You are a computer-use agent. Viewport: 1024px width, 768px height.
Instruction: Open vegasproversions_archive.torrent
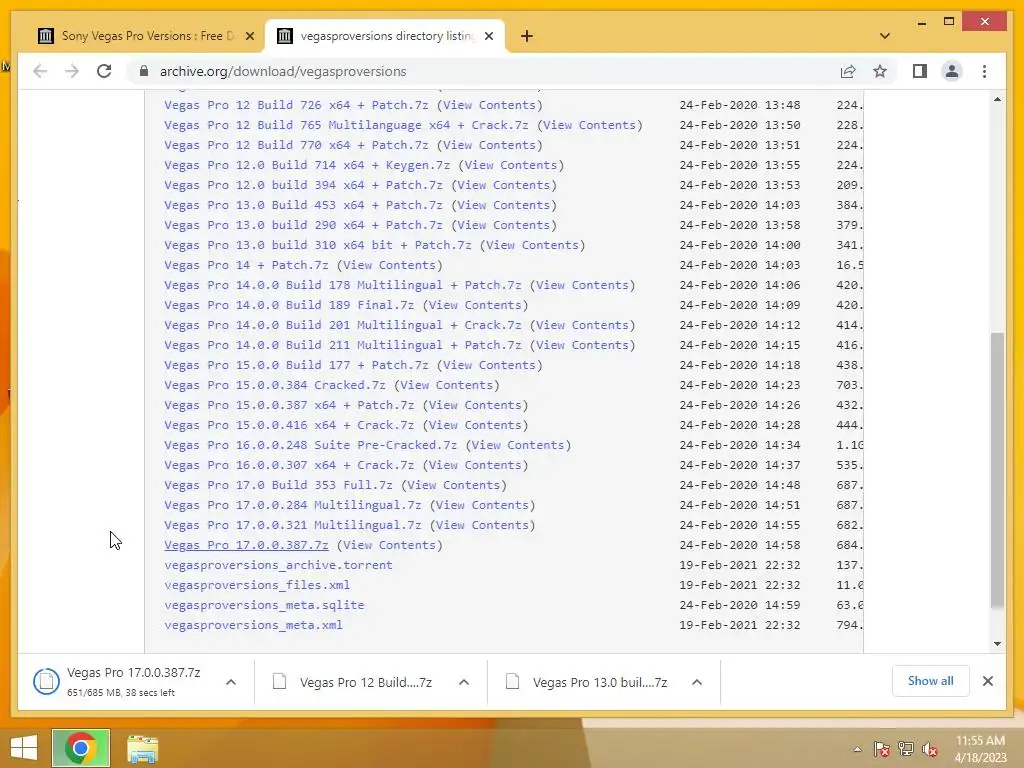(x=278, y=565)
